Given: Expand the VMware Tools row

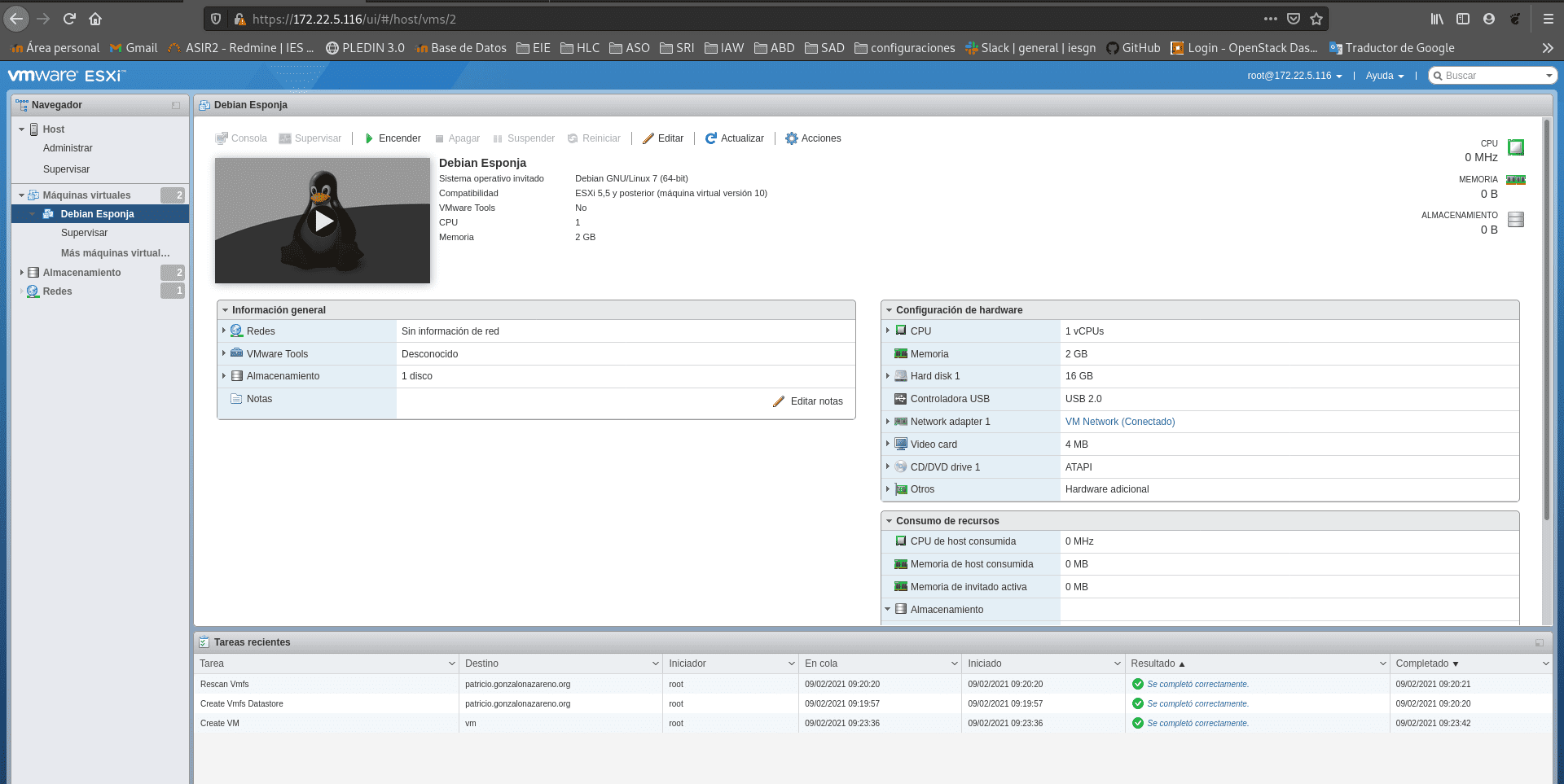Looking at the screenshot, I should tap(224, 353).
